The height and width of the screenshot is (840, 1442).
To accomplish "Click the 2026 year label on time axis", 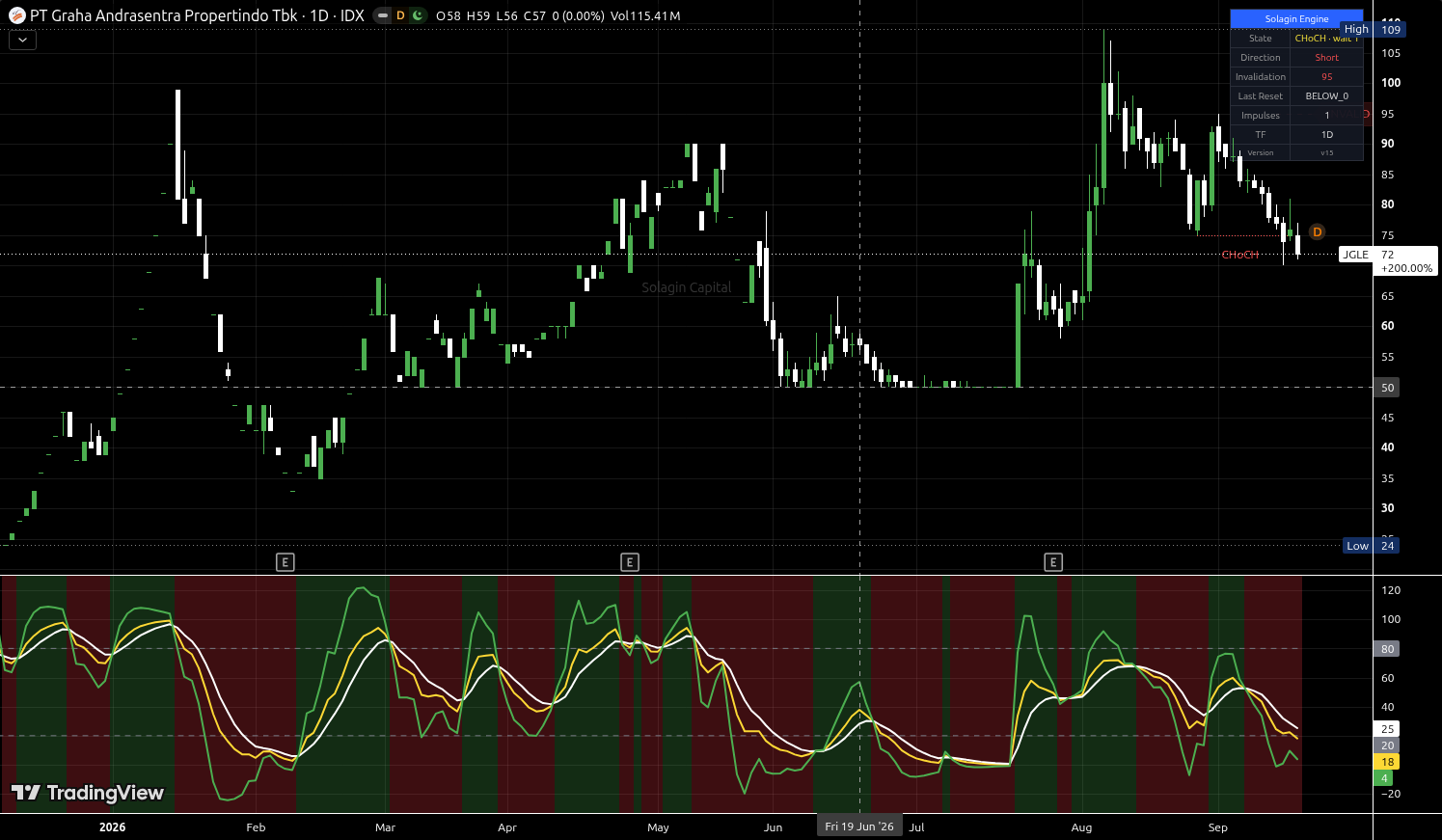I will (112, 827).
